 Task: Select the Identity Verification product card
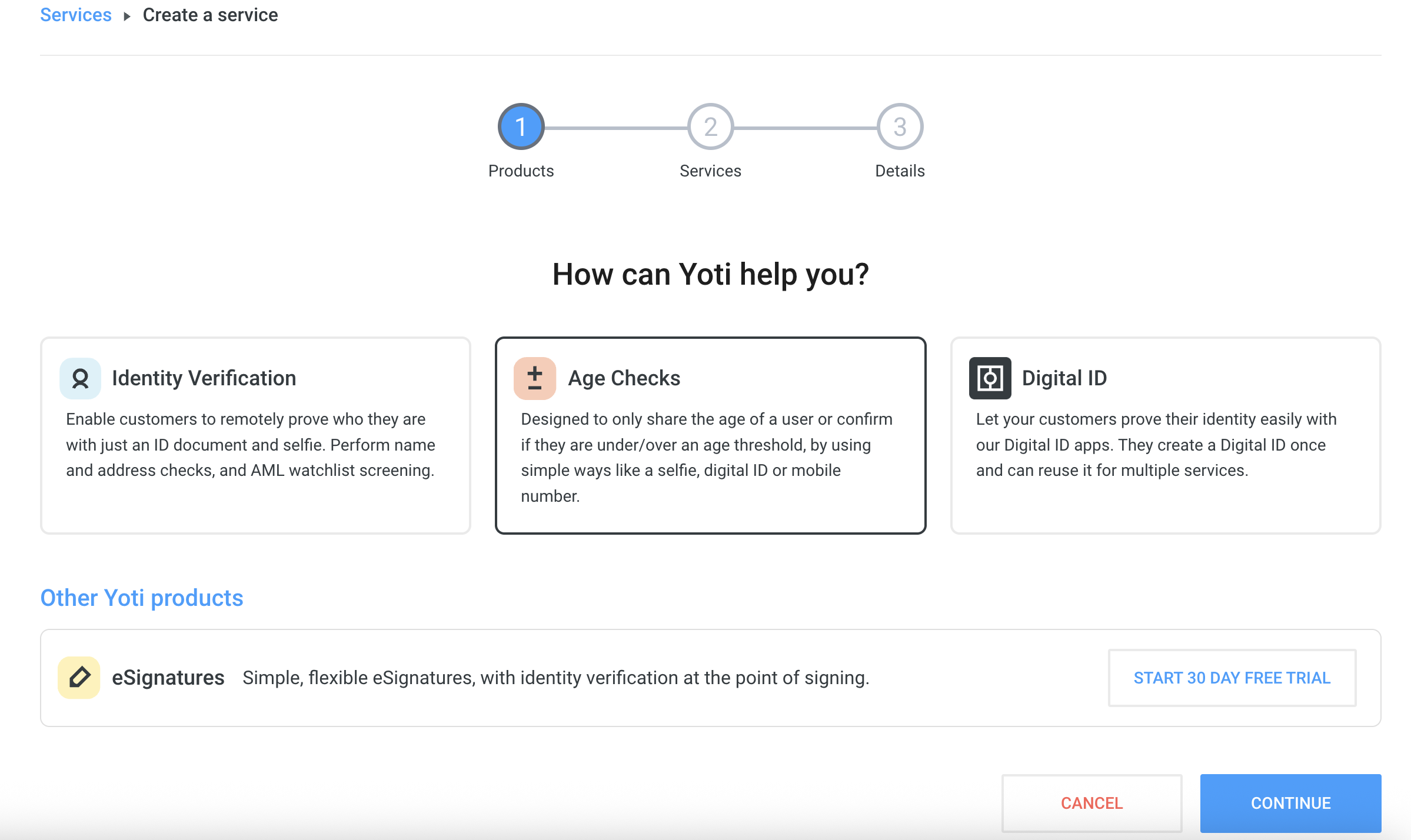pos(255,435)
